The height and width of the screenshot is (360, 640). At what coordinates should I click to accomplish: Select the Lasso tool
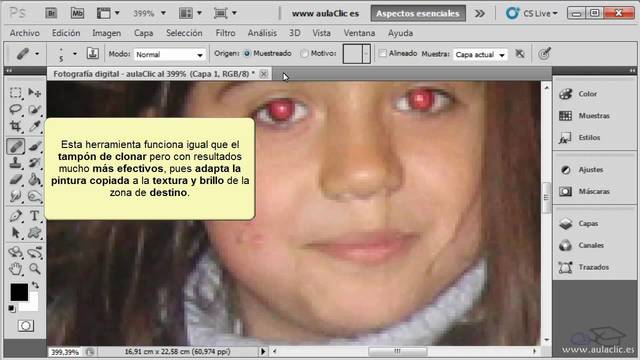pos(16,109)
